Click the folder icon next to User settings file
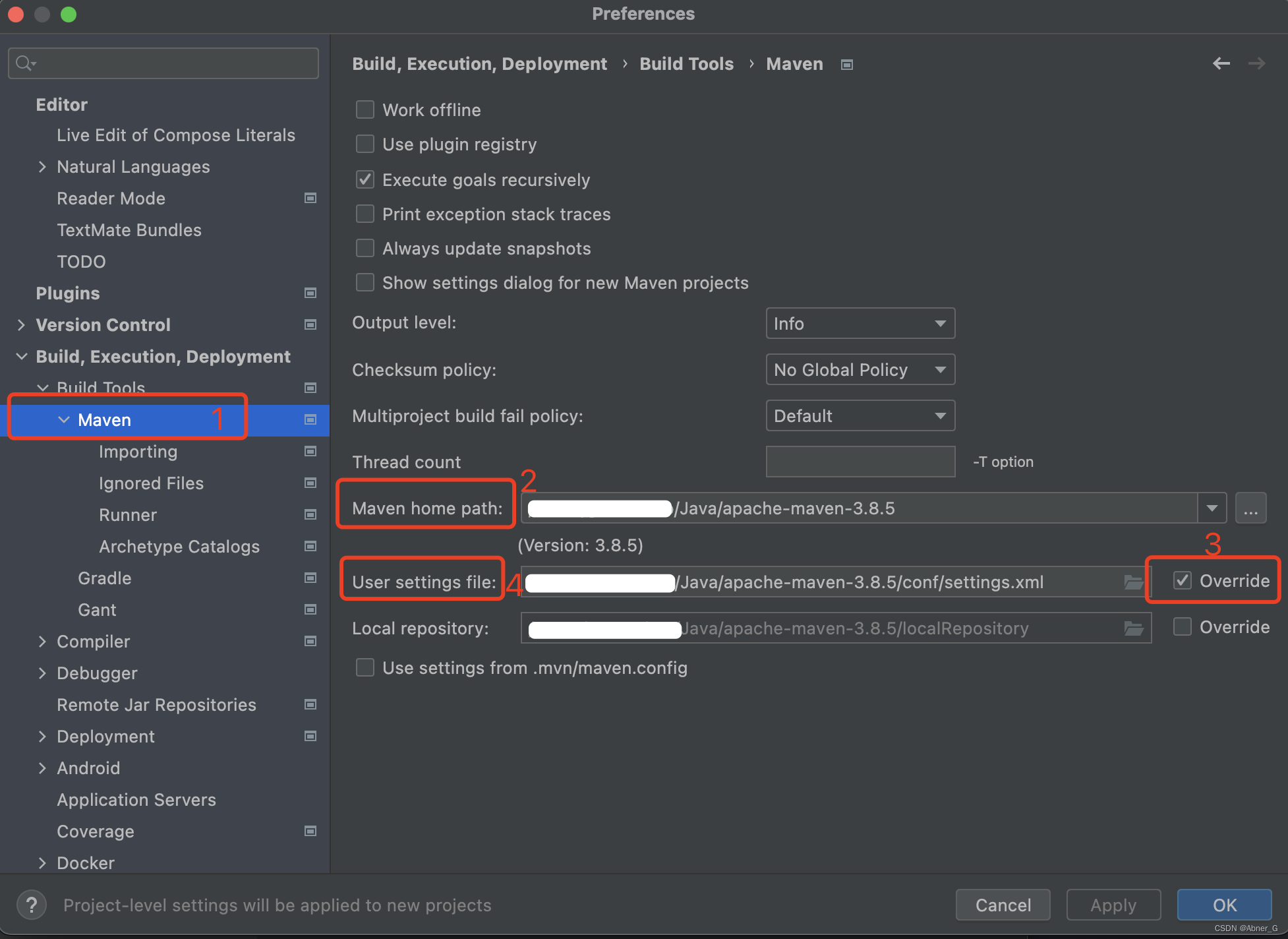The width and height of the screenshot is (1288, 939). [x=1132, y=582]
